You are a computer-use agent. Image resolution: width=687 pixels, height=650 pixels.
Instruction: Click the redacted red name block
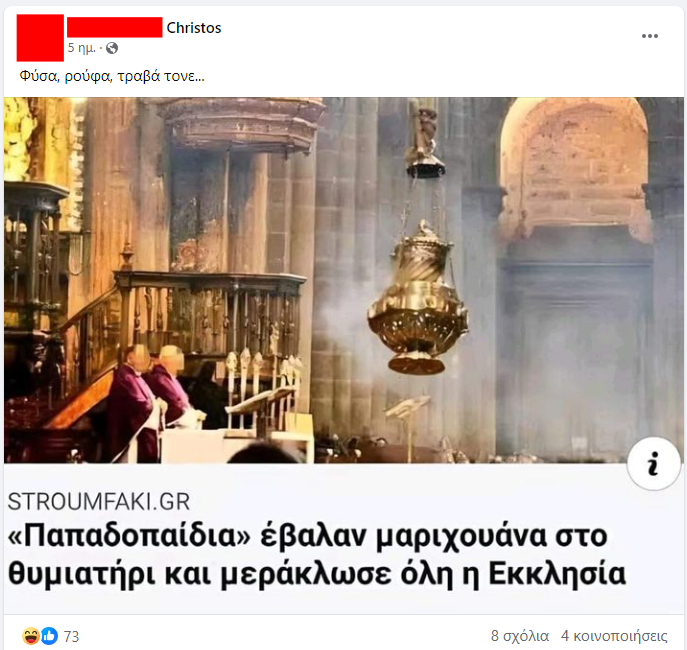pyautogui.click(x=114, y=27)
